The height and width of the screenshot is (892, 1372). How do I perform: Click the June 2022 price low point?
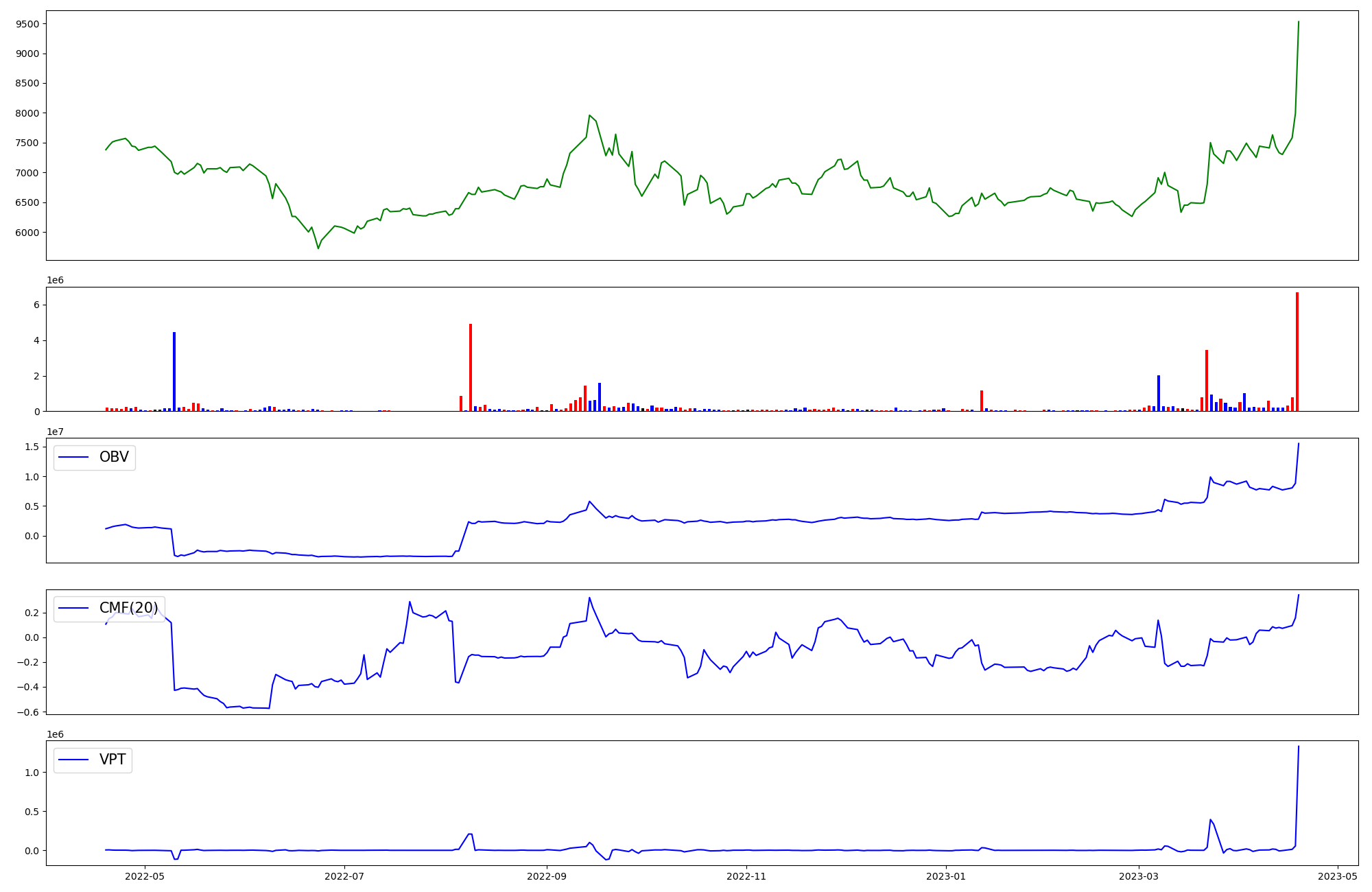pos(318,248)
